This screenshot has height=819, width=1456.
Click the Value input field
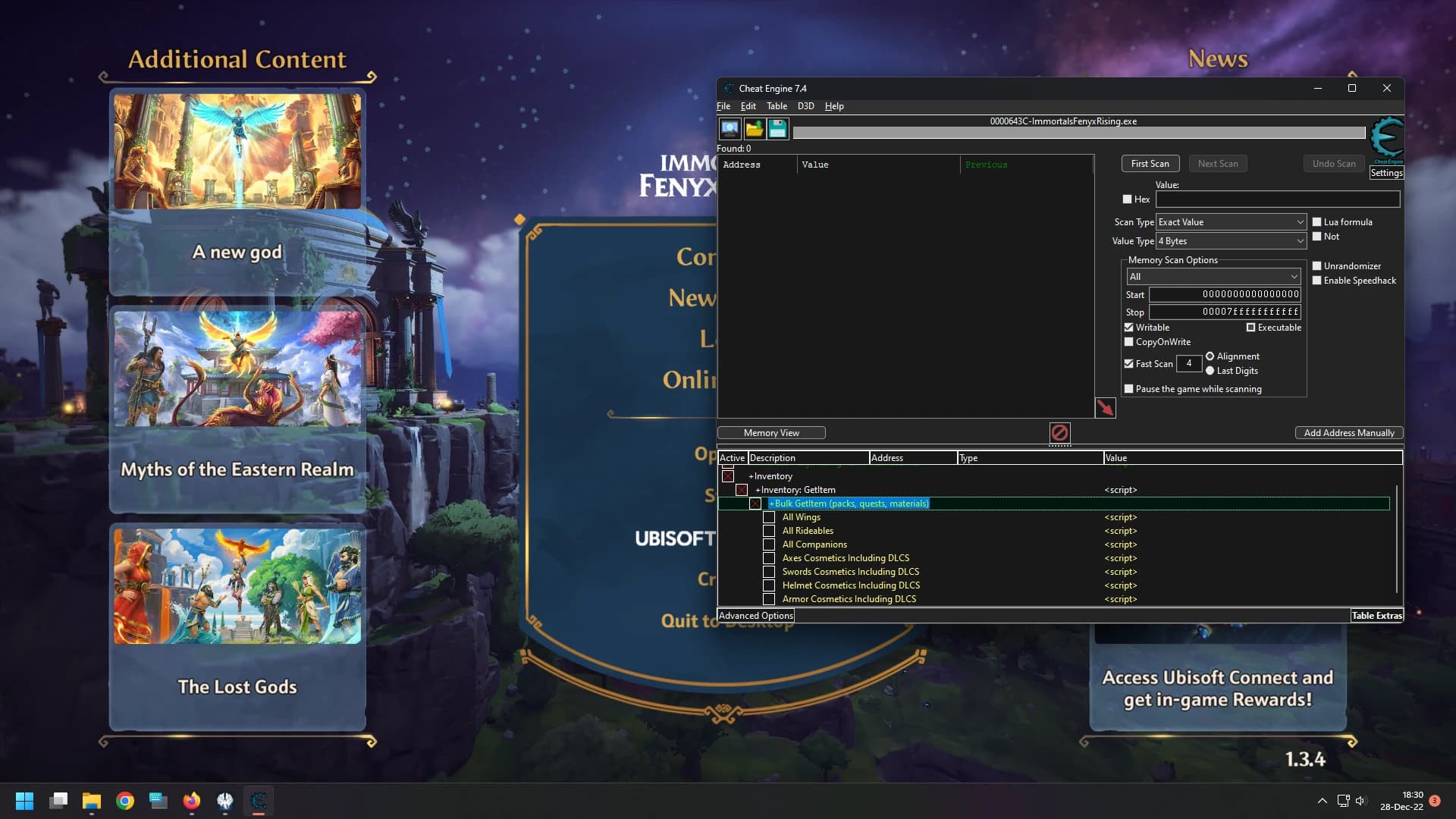[1278, 199]
